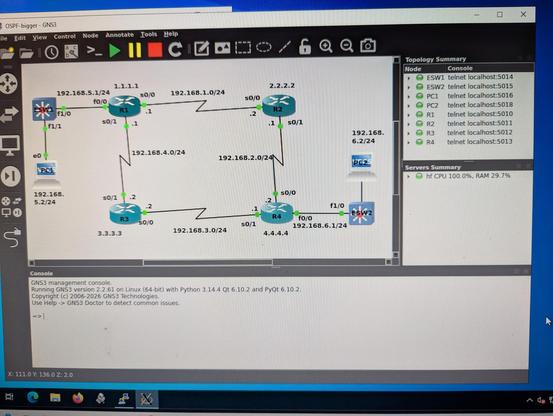Open the Annotate menu
Screen dimensions: 553x416
point(120,35)
